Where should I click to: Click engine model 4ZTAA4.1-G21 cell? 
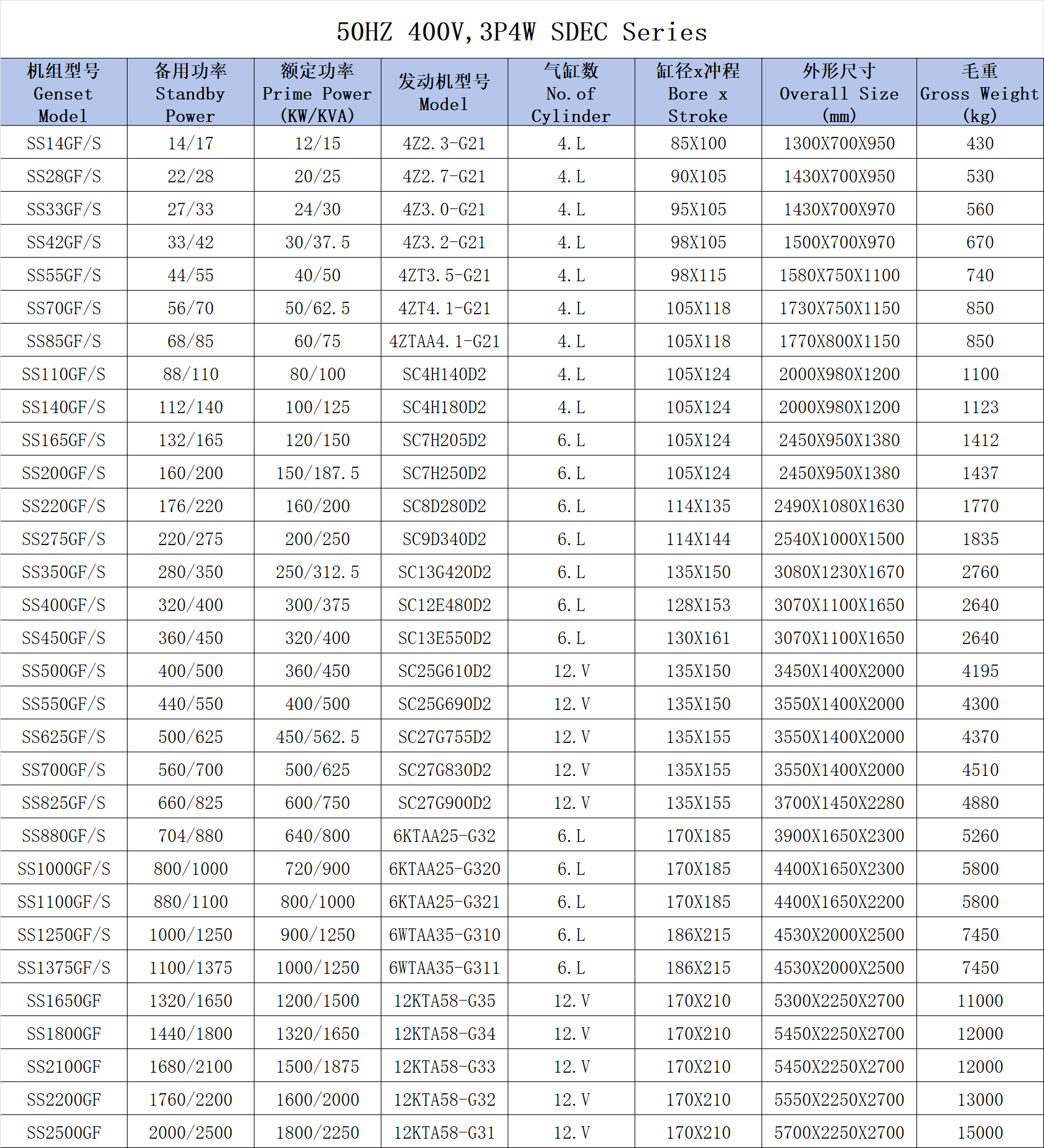click(444, 341)
